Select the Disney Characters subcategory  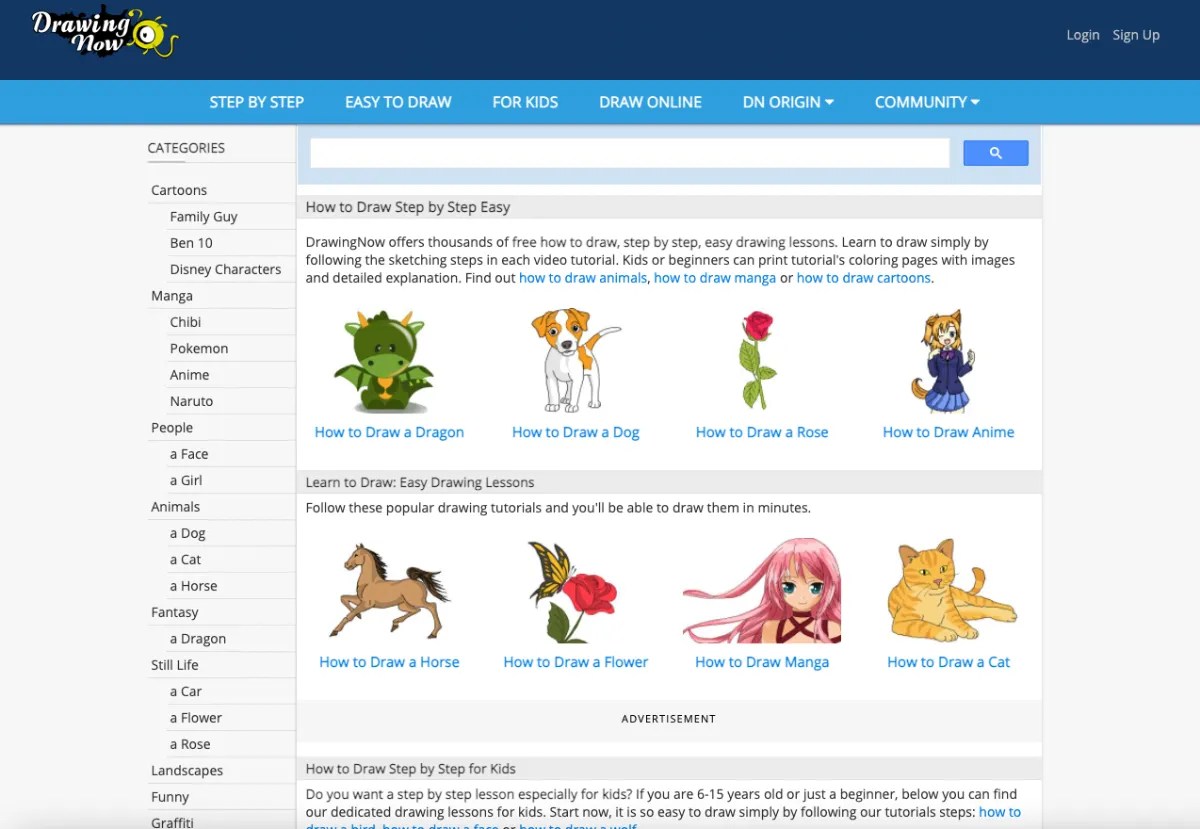[226, 269]
